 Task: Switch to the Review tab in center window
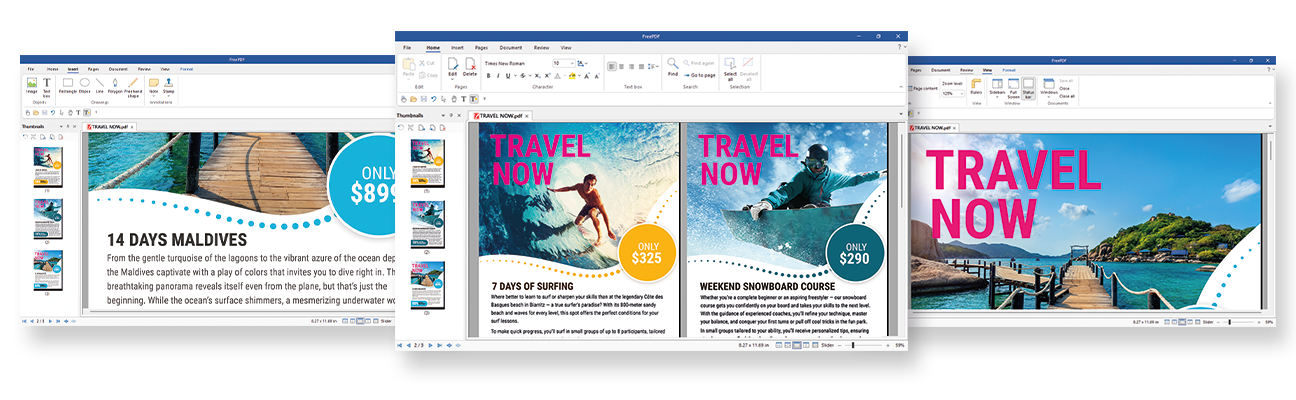point(541,47)
